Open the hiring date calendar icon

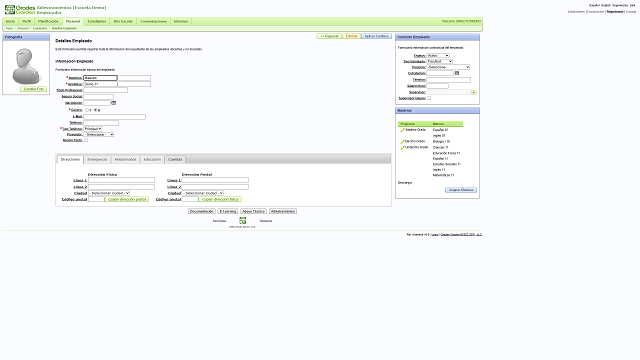[457, 73]
